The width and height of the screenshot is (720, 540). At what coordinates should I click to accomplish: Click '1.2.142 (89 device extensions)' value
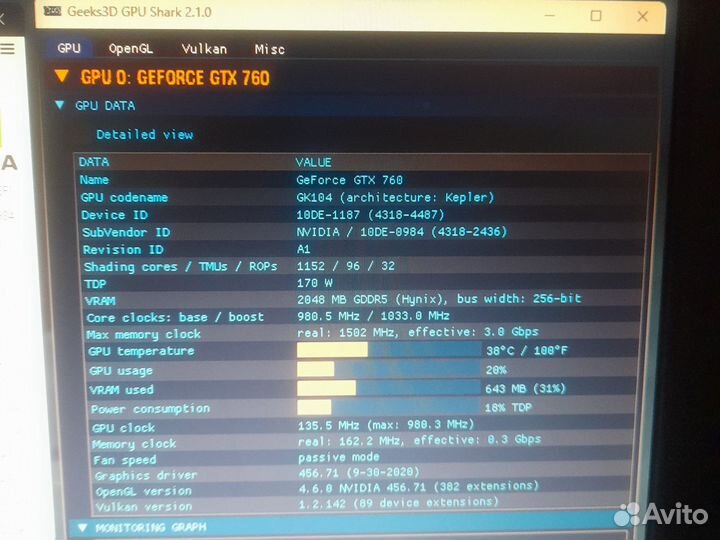click(x=399, y=503)
